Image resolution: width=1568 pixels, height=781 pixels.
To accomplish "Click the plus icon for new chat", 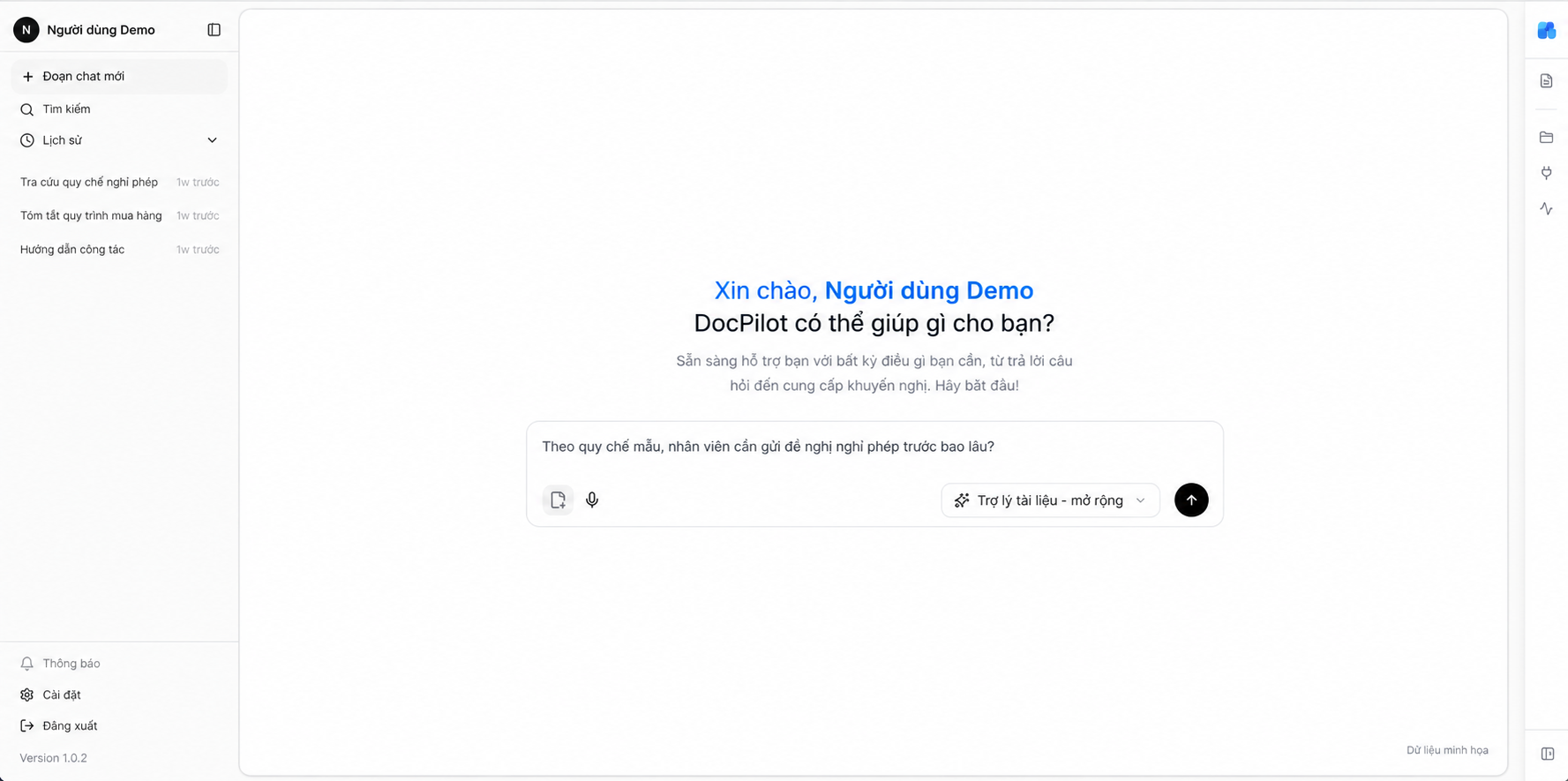I will click(27, 77).
